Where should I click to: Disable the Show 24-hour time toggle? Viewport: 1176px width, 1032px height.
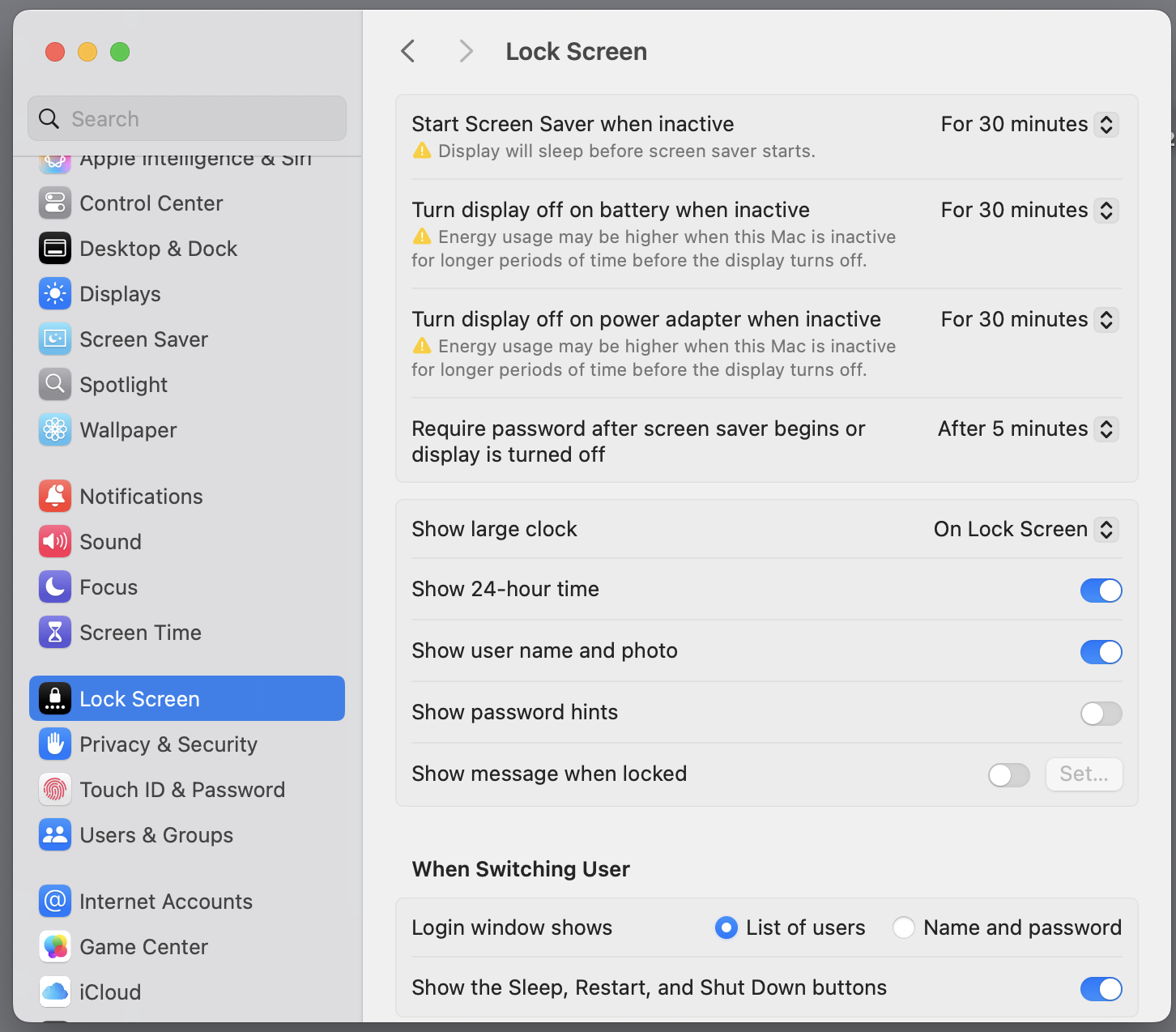coord(1101,591)
